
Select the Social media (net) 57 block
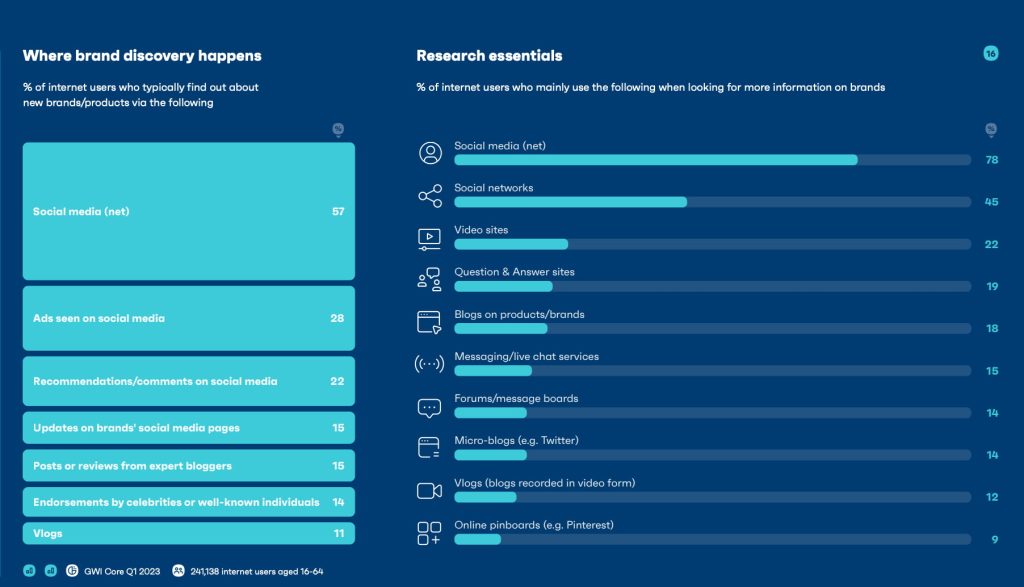click(189, 212)
